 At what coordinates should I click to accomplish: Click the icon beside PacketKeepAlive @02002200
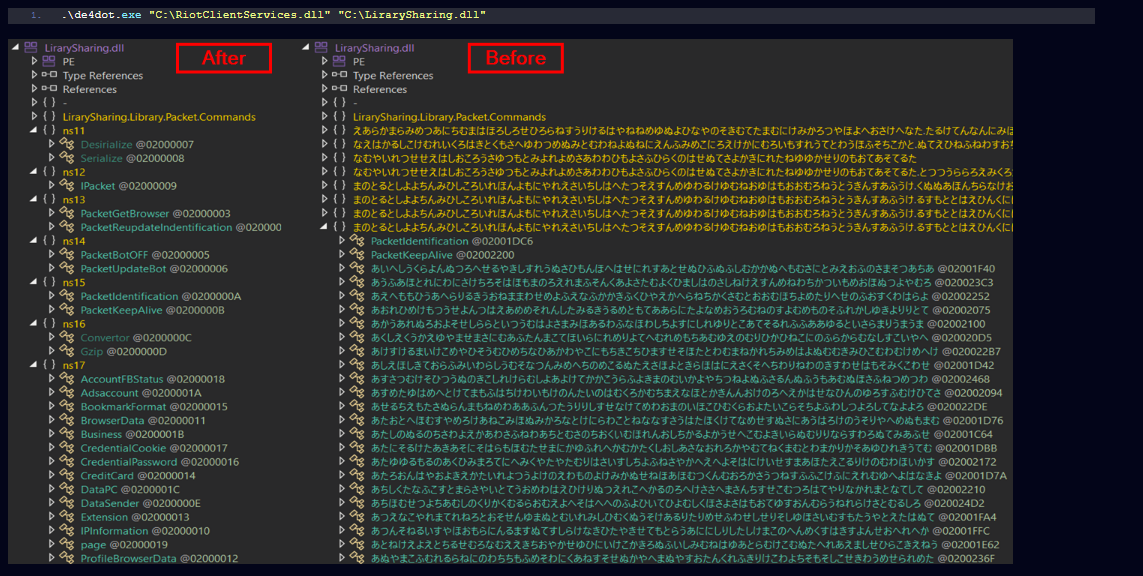[357, 255]
